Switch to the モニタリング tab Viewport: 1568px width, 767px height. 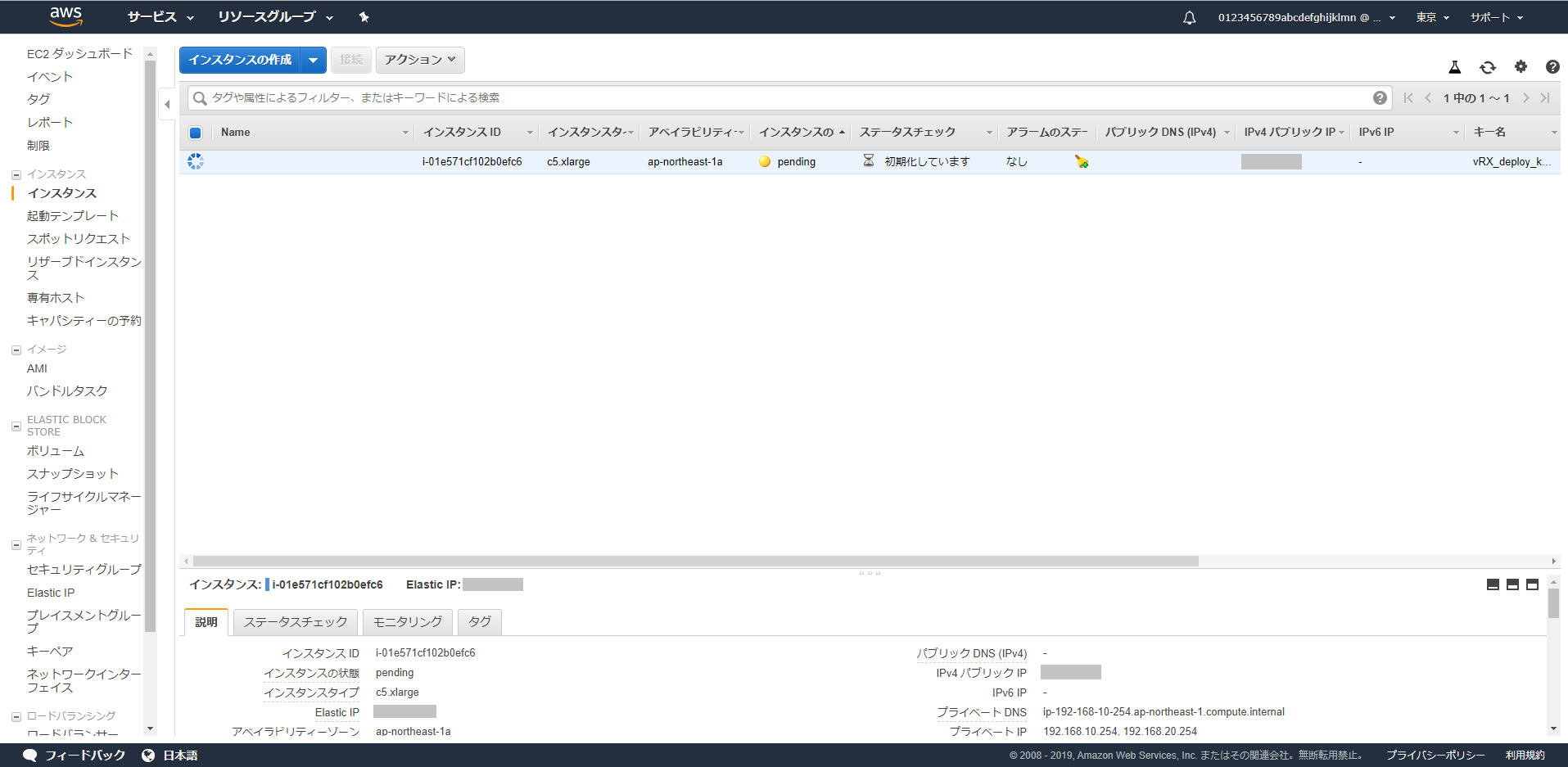(407, 621)
